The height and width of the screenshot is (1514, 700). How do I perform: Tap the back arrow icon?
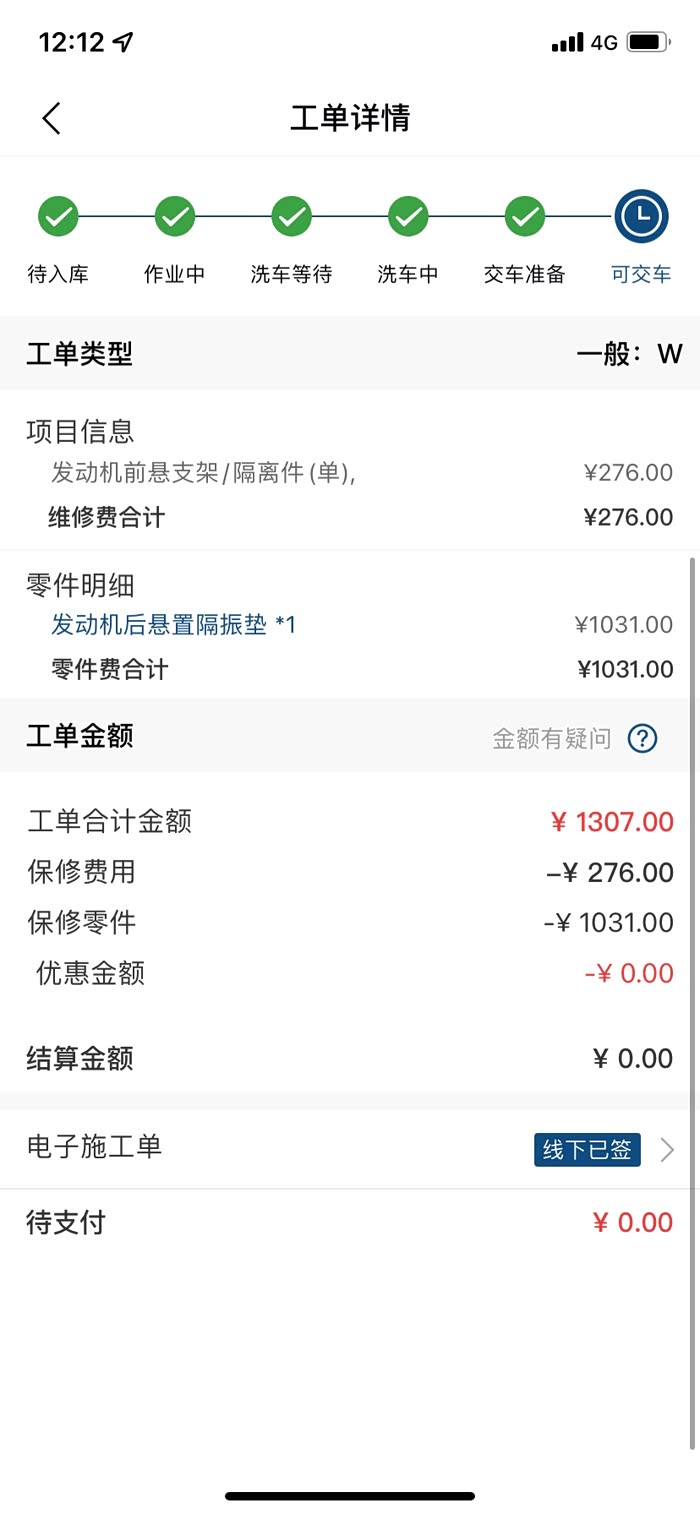[52, 118]
